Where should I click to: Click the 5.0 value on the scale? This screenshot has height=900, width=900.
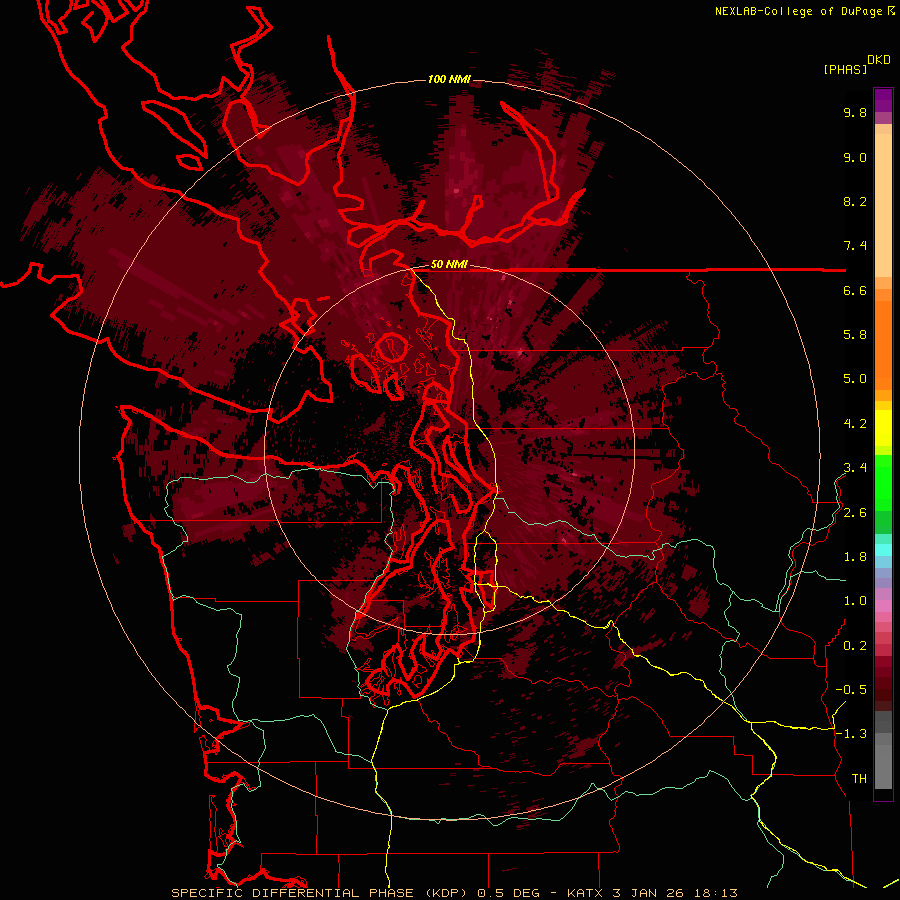(855, 379)
